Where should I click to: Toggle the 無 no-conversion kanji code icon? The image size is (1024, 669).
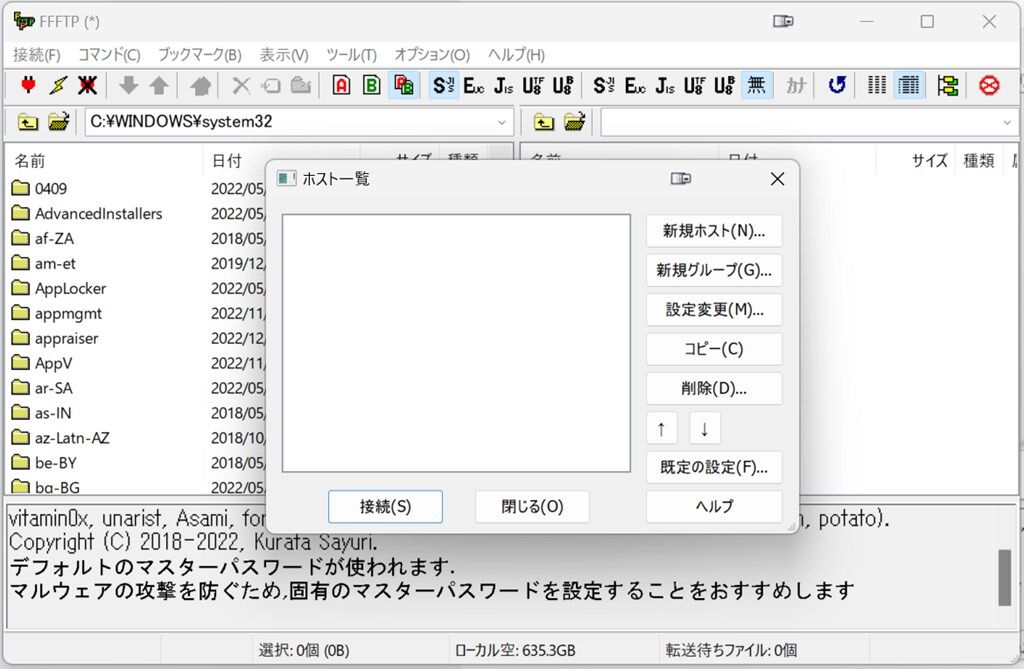point(756,86)
